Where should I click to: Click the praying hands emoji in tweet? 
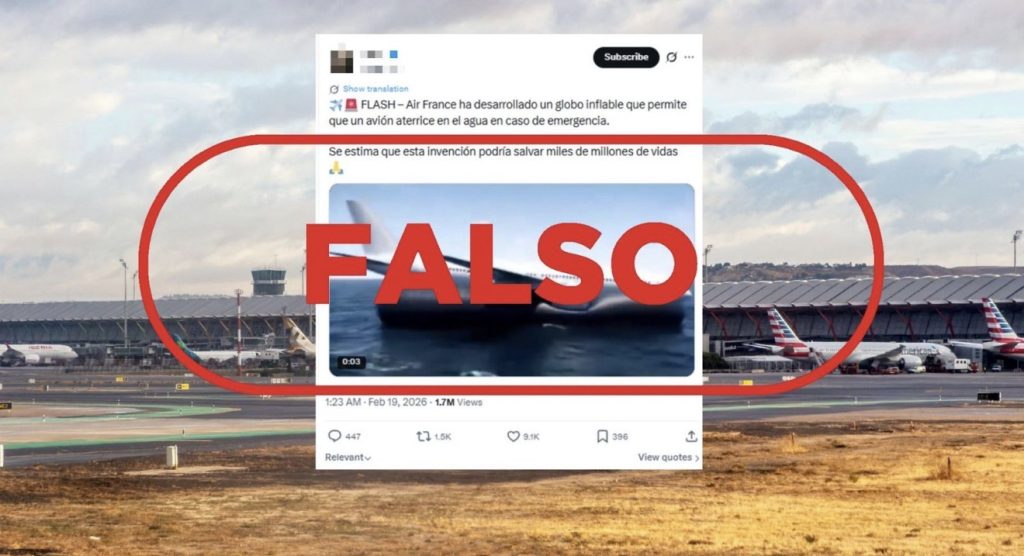(x=336, y=168)
